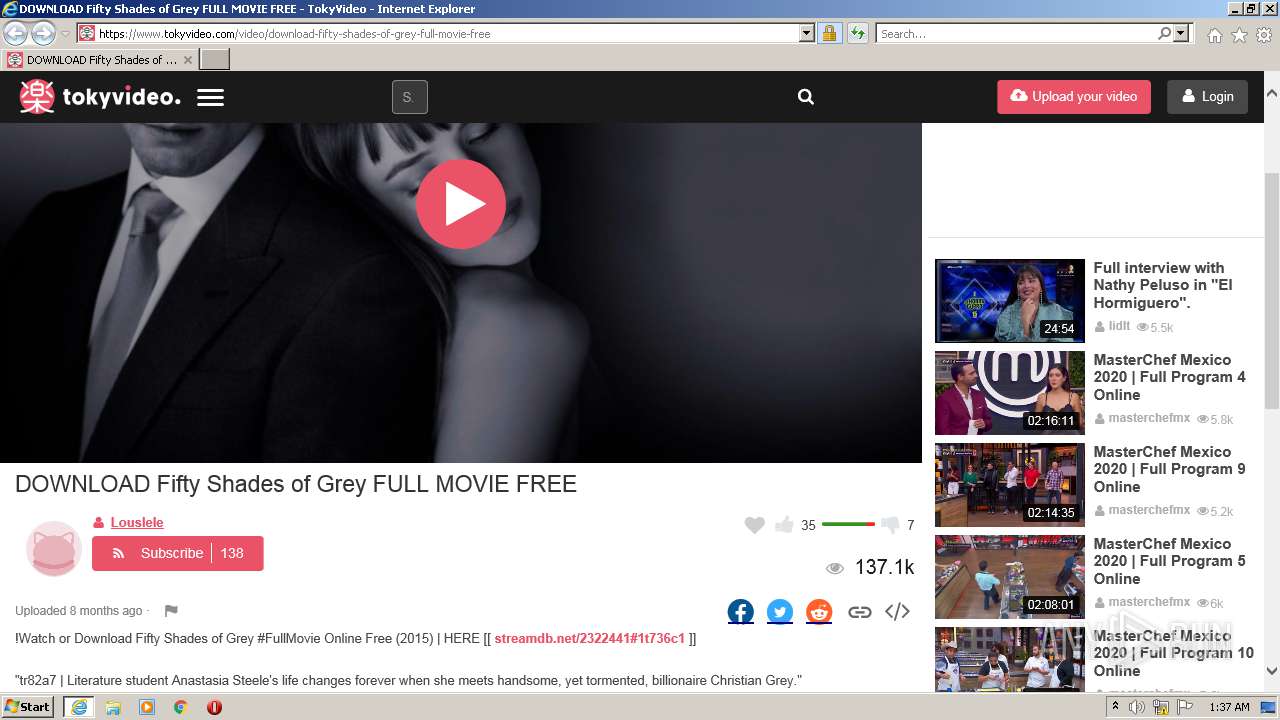
Task: Report video with the flag icon
Action: tap(171, 611)
